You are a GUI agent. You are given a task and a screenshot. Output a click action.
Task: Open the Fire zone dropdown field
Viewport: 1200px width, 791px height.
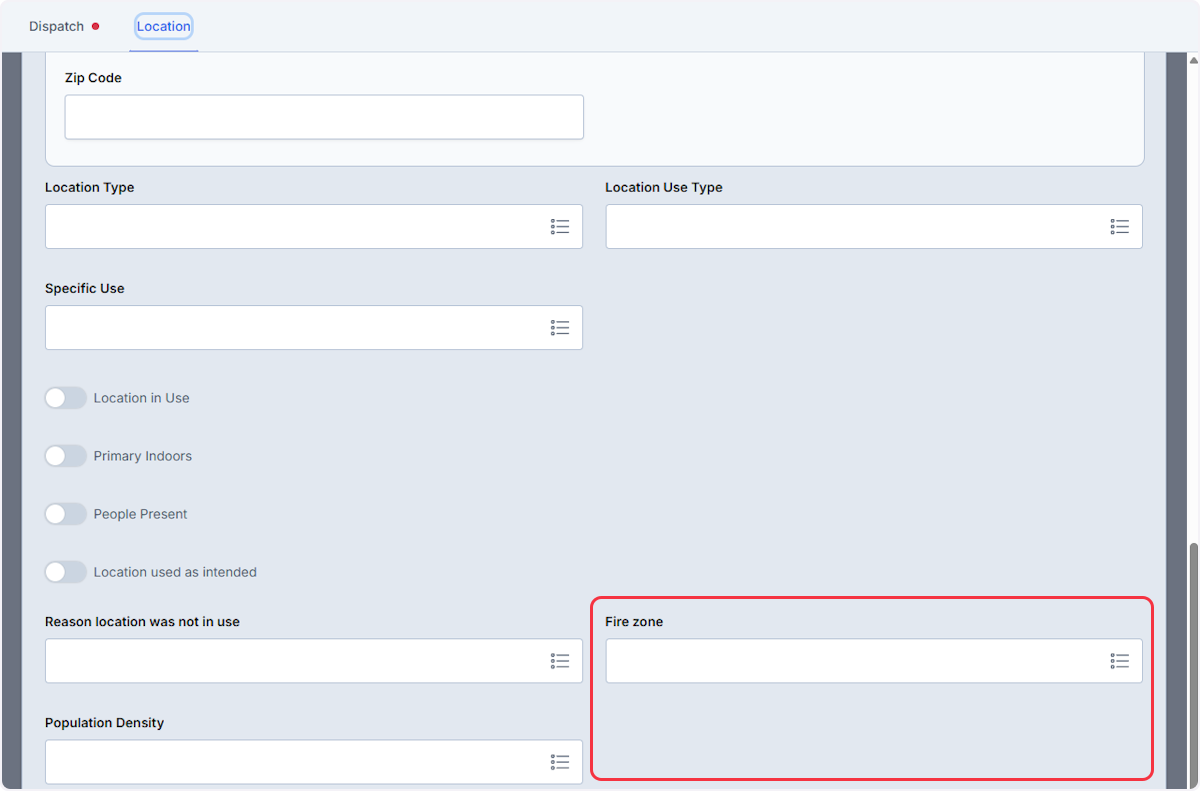(874, 661)
